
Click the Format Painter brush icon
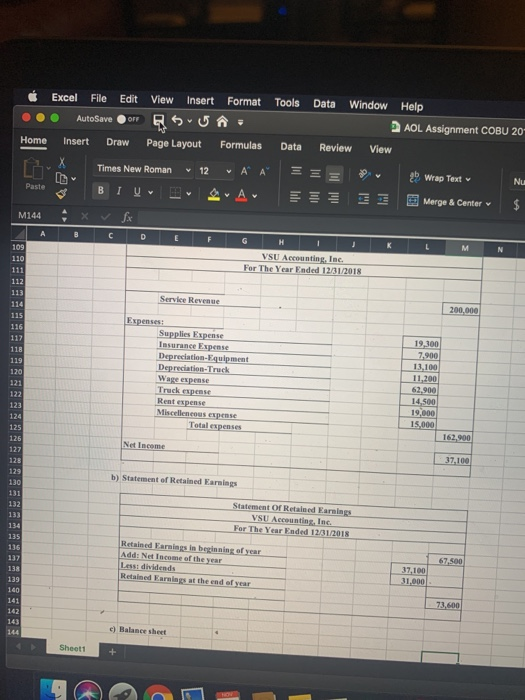62,194
